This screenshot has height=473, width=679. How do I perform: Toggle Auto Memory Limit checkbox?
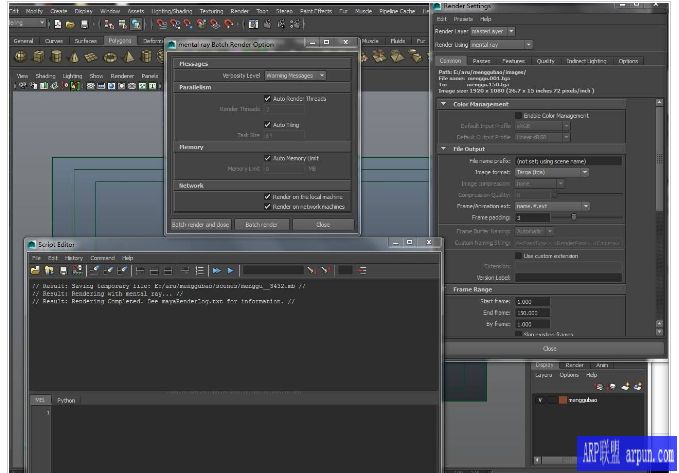(x=267, y=158)
